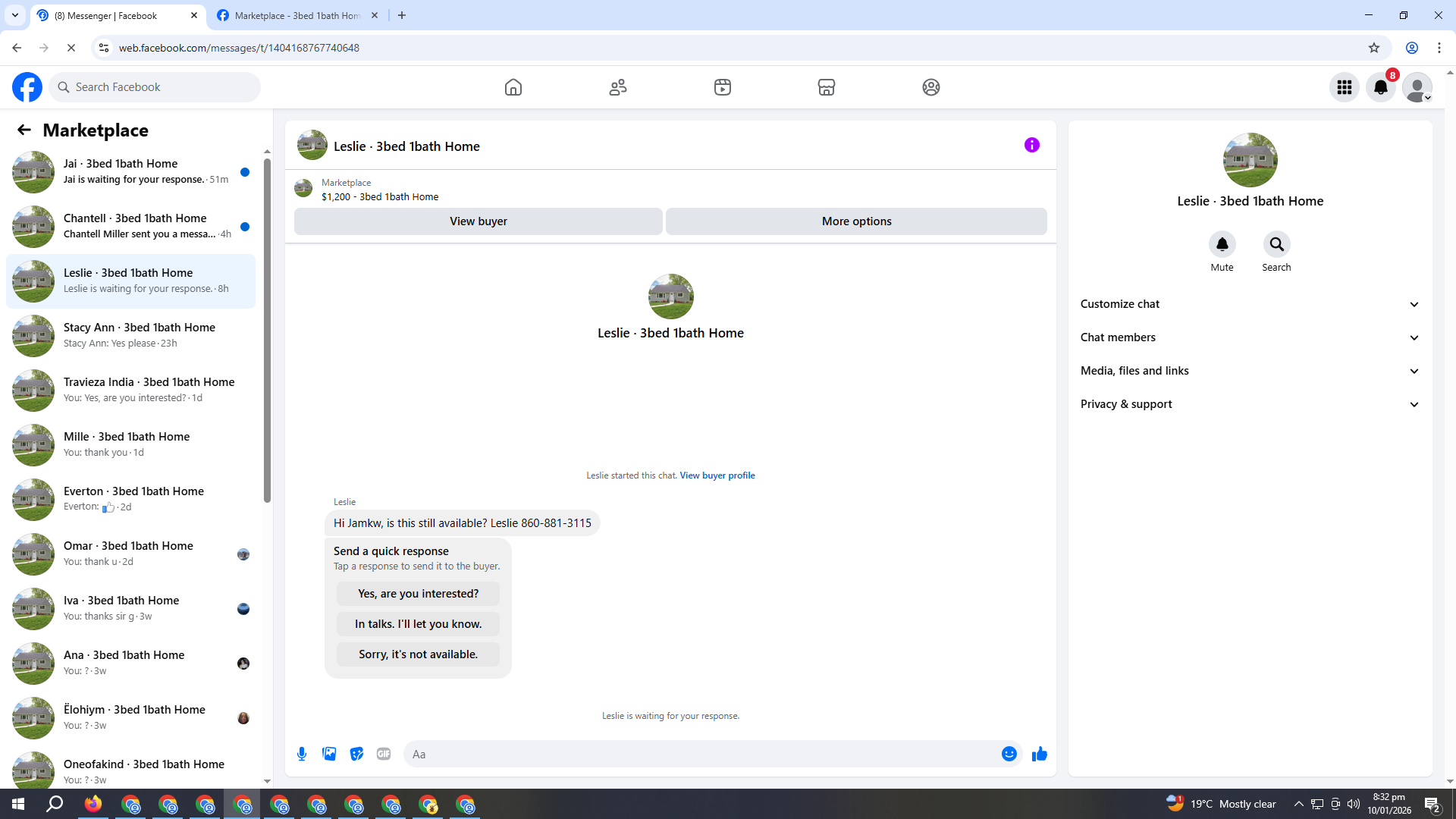The image size is (1456, 819).
Task: Expand Media, files and links section
Action: [x=1250, y=371]
